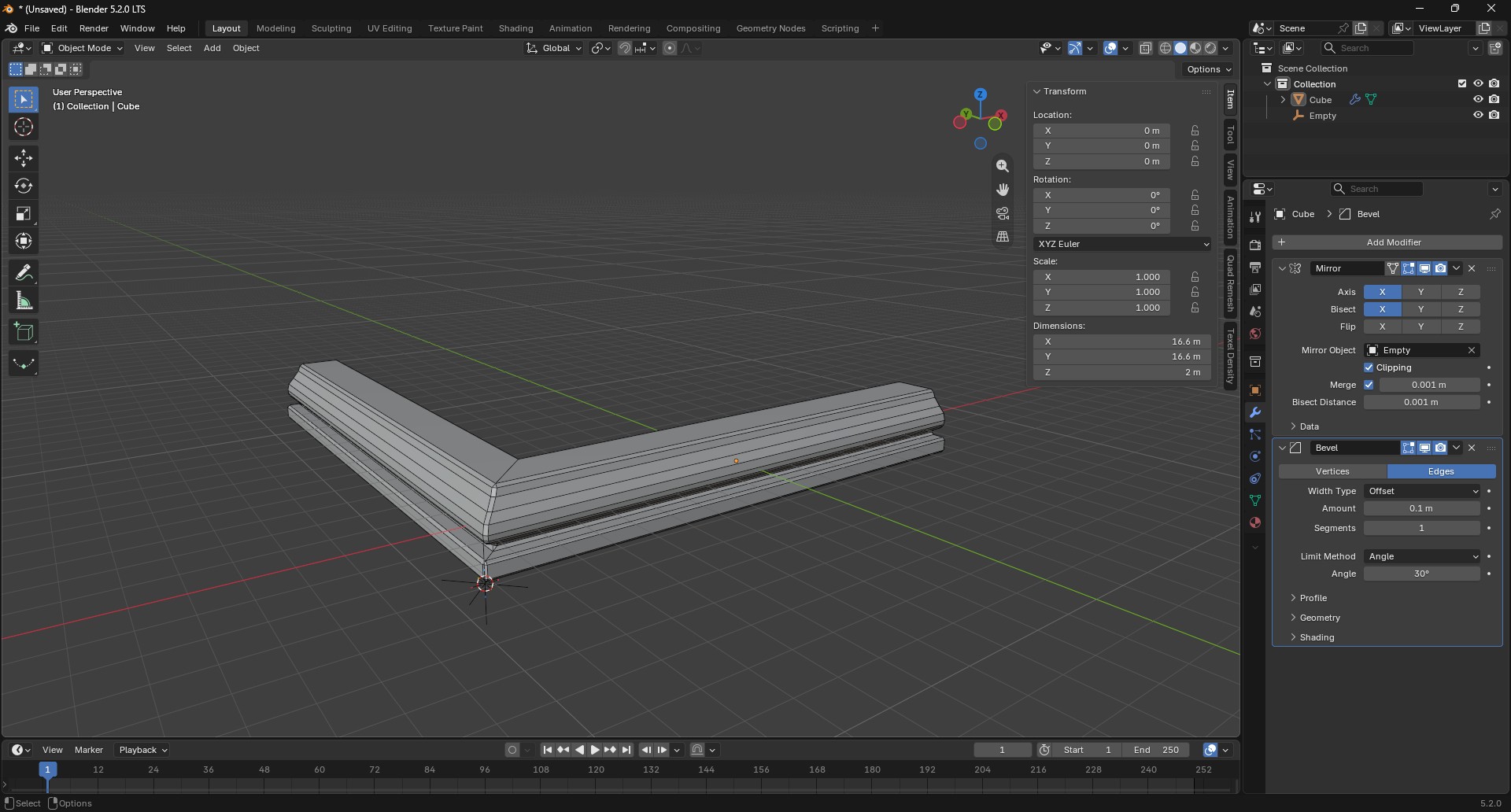The image size is (1511, 812).
Task: Adjust the Bevel Amount slider
Action: pos(1421,508)
